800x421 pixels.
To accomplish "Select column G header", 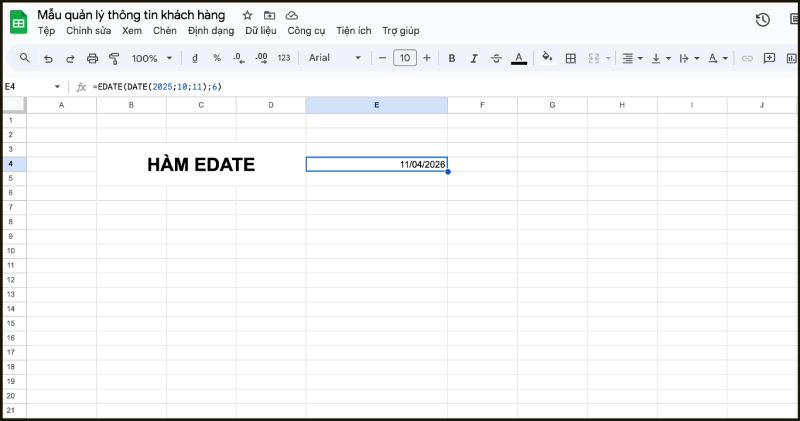I will 552,105.
